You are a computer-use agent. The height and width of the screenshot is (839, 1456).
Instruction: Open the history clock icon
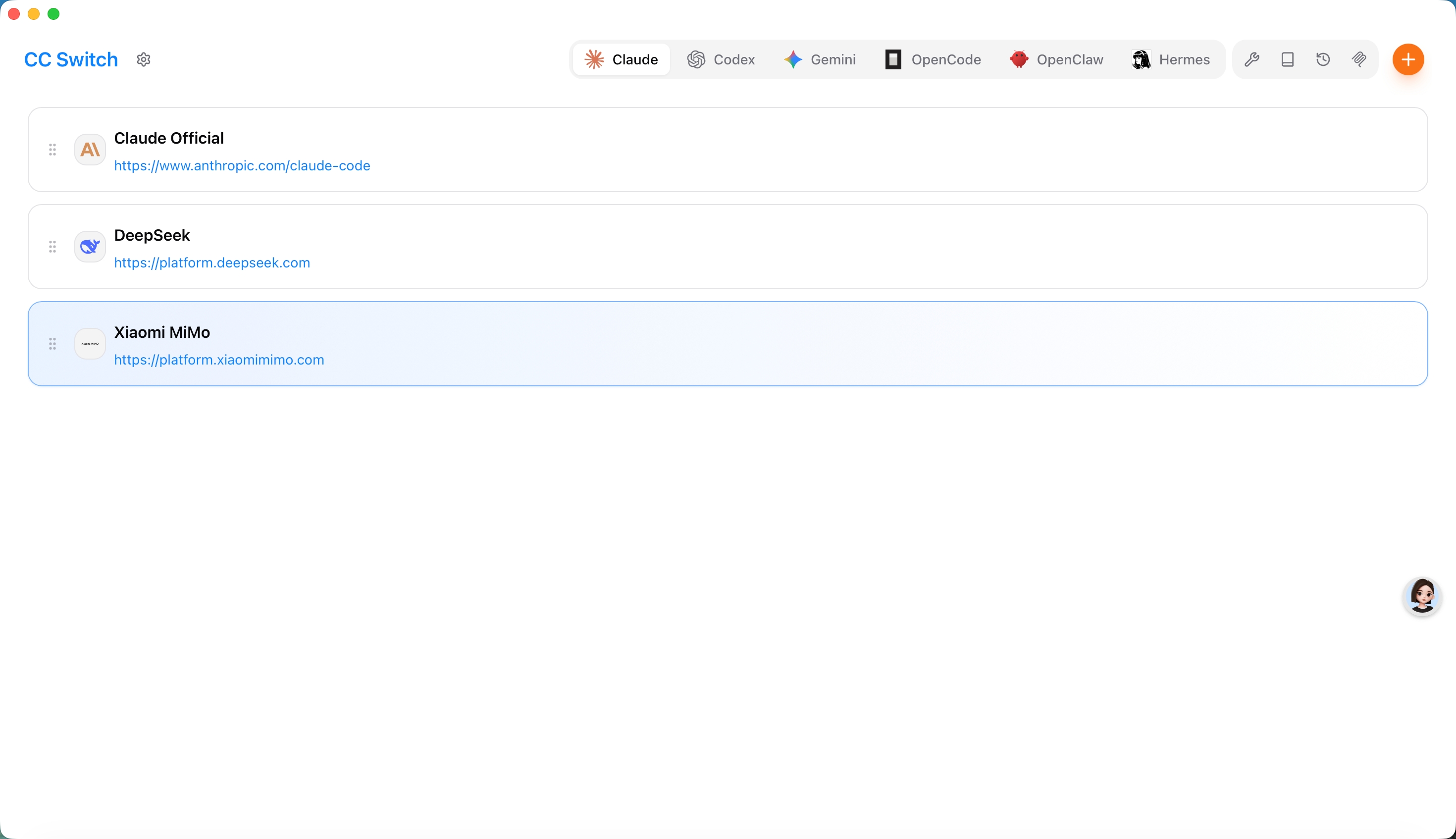pyautogui.click(x=1323, y=59)
